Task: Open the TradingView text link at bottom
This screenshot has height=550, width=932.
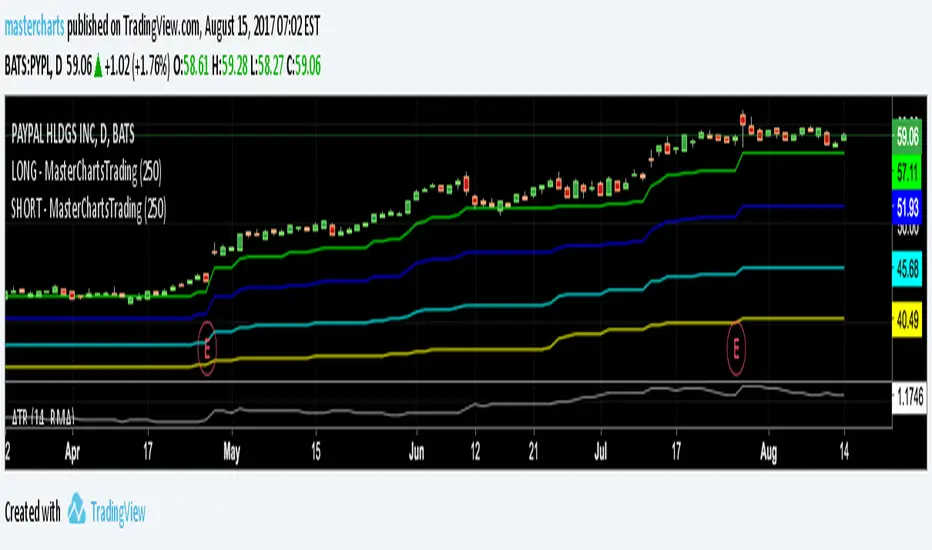Action: tap(118, 513)
